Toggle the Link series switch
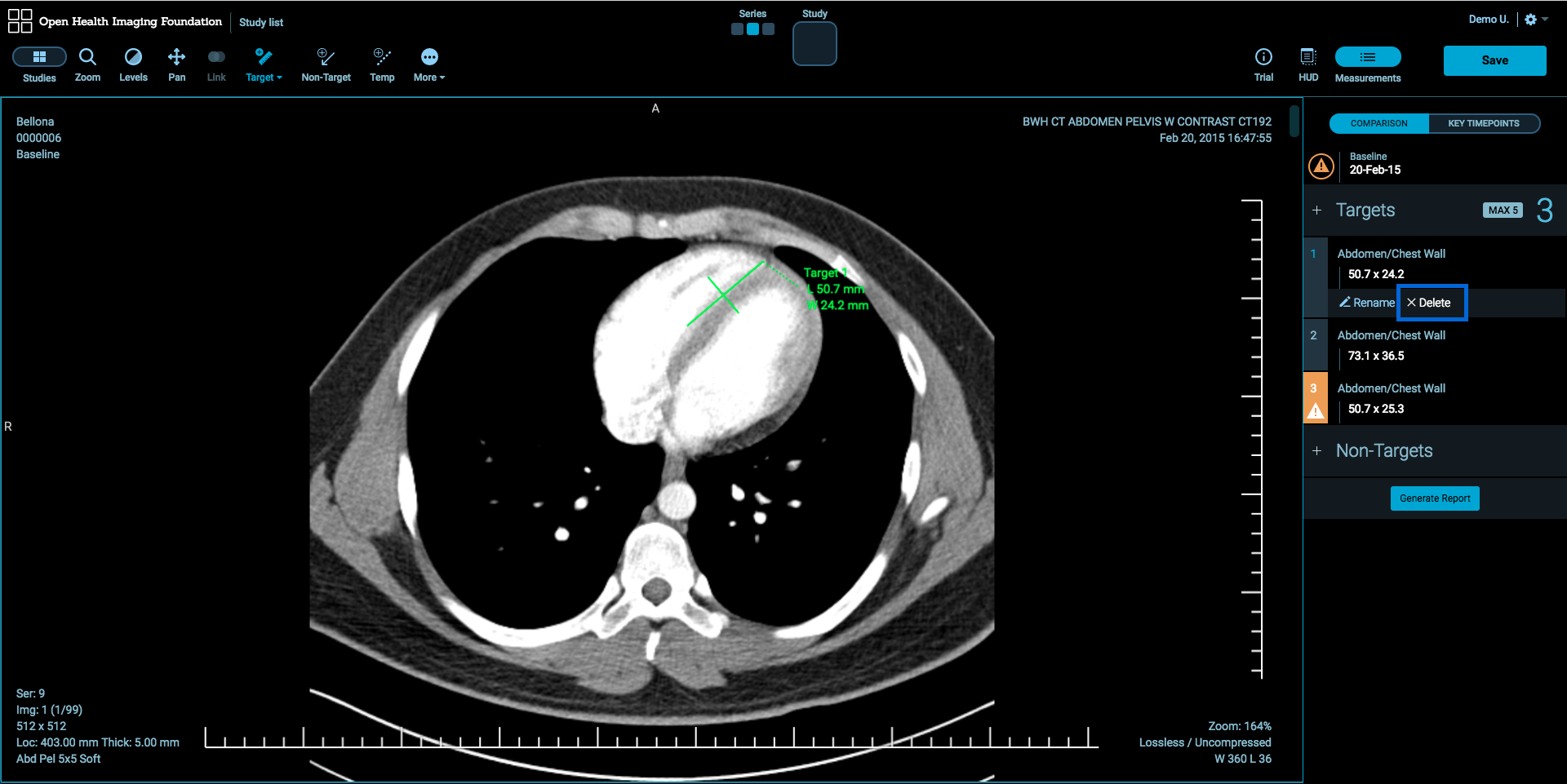The image size is (1567, 784). tap(216, 57)
